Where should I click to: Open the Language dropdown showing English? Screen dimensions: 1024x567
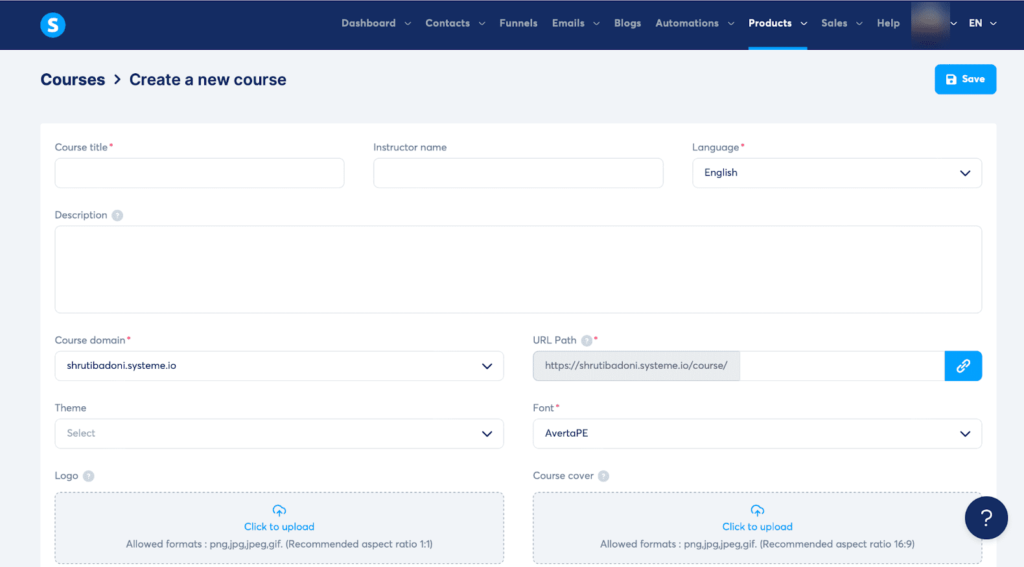coord(837,173)
